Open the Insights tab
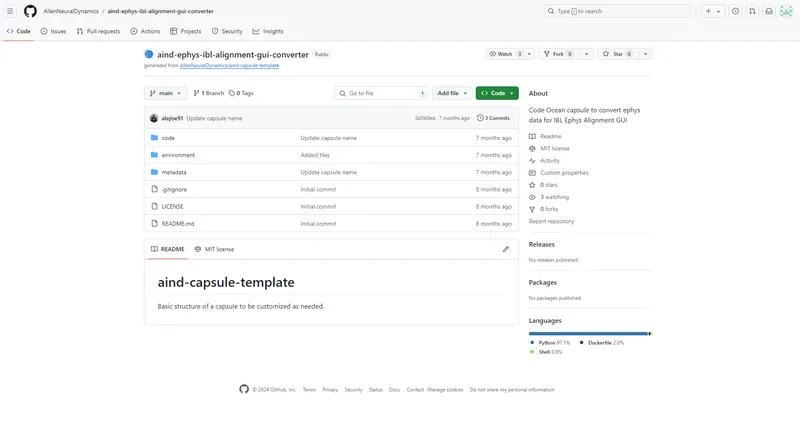Screen dimensions: 800x446 268,31
